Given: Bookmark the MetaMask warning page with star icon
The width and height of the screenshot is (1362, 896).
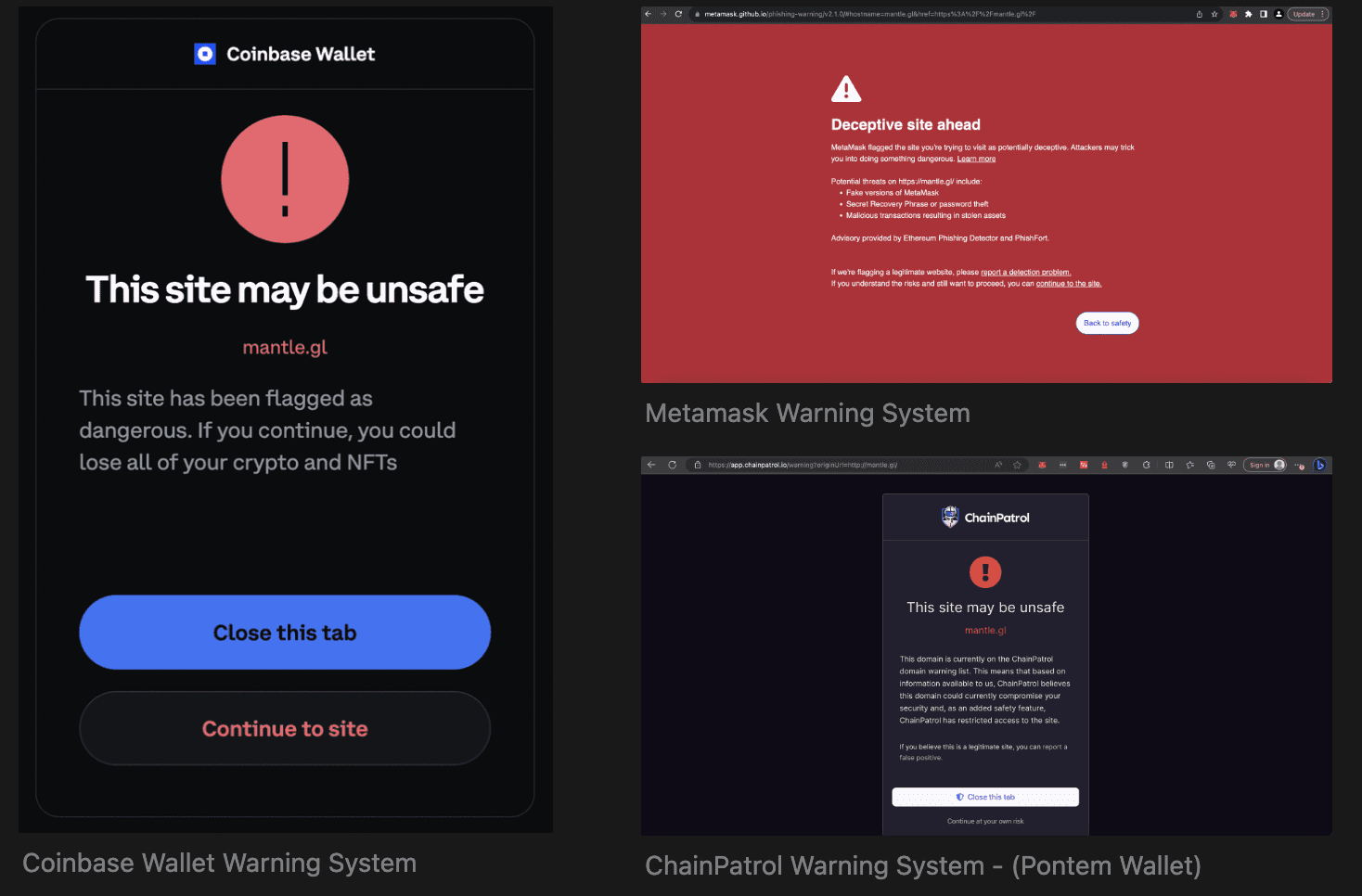Looking at the screenshot, I should (1214, 14).
